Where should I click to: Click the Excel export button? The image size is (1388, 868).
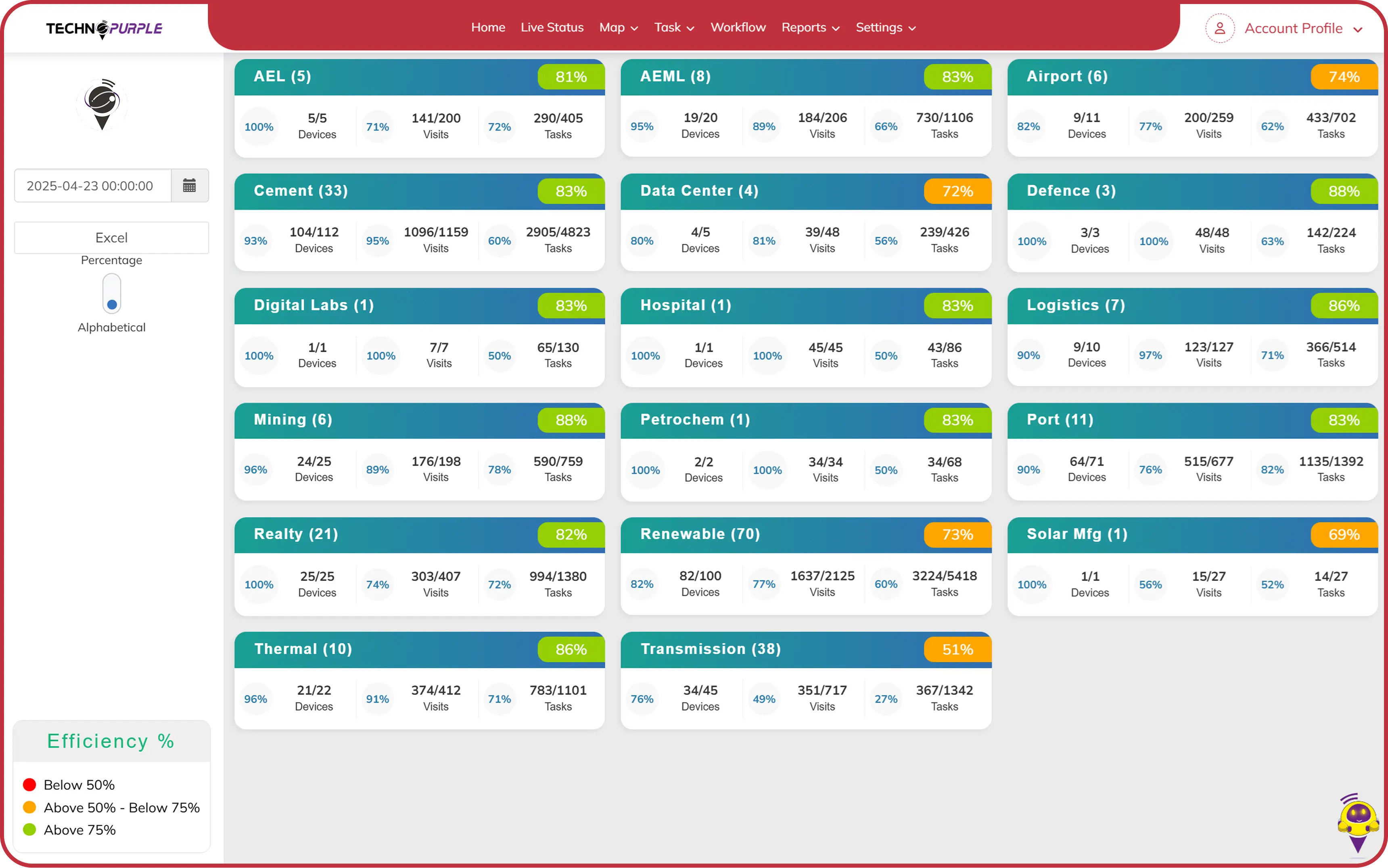point(111,238)
